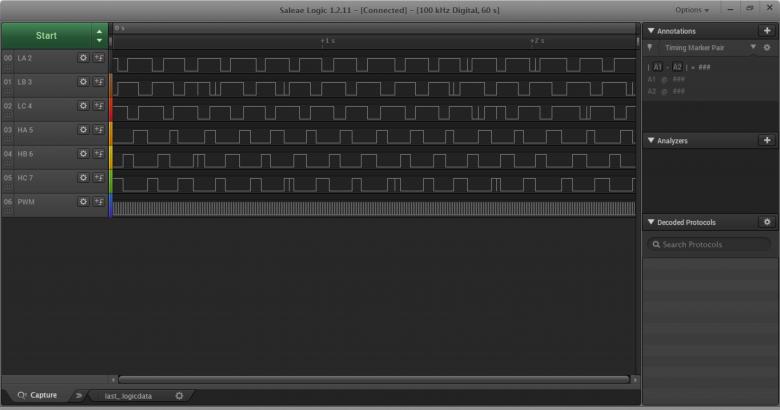Open the Options dropdown menu
Viewport: 780px width, 410px height.
tap(692, 10)
